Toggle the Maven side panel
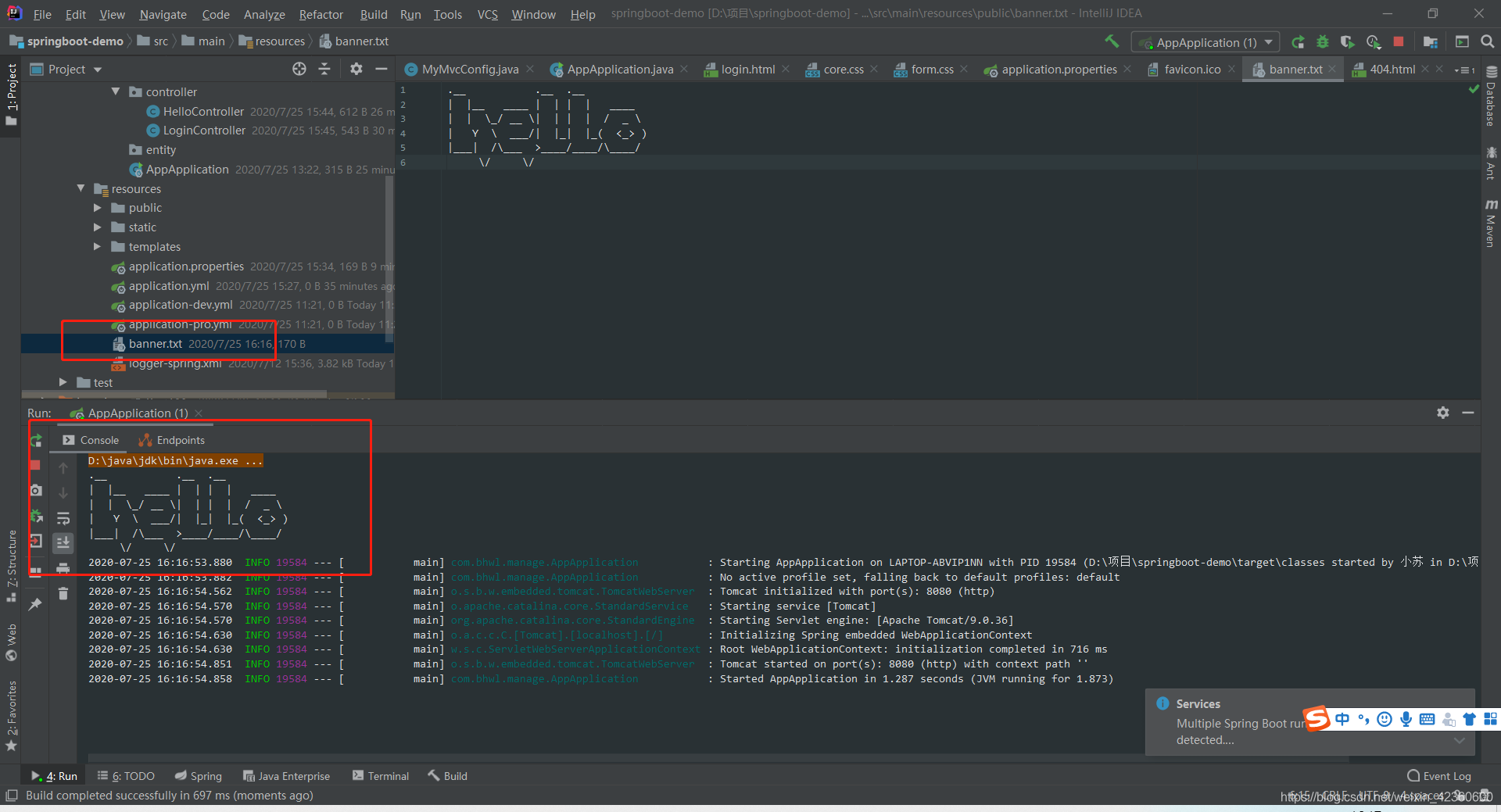1501x812 pixels. [1491, 224]
